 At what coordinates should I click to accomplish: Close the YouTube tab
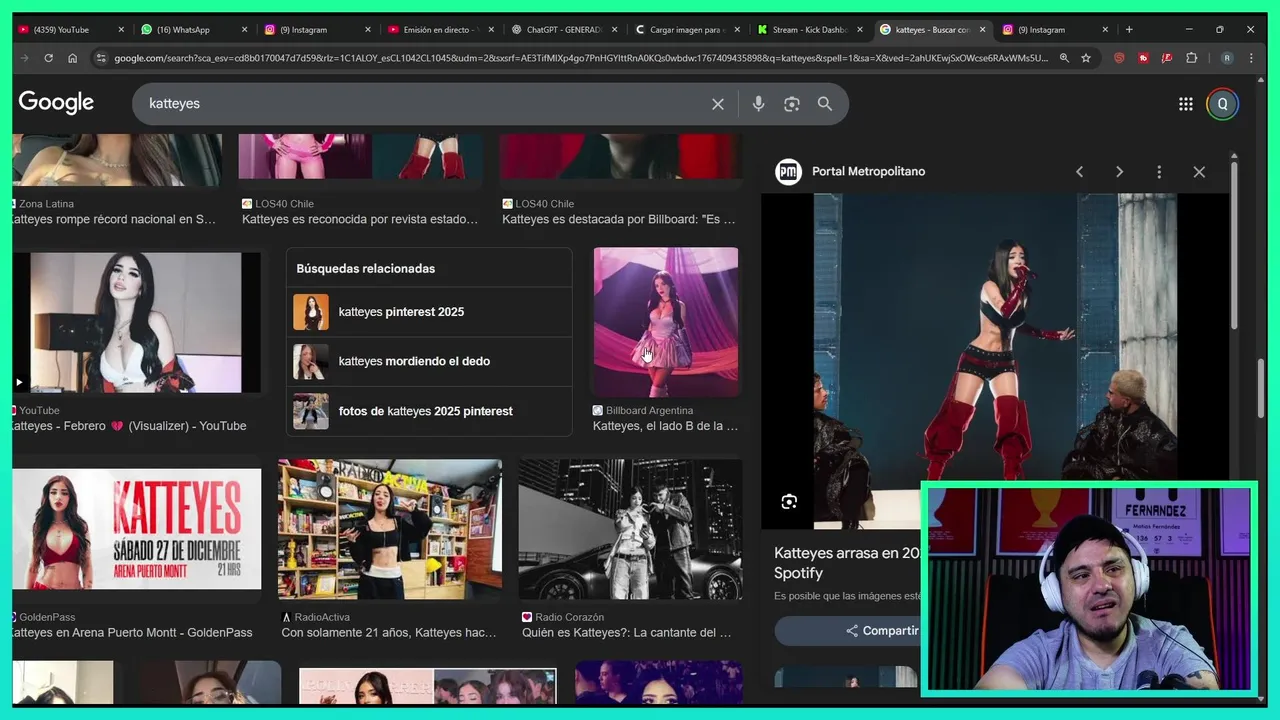[121, 30]
